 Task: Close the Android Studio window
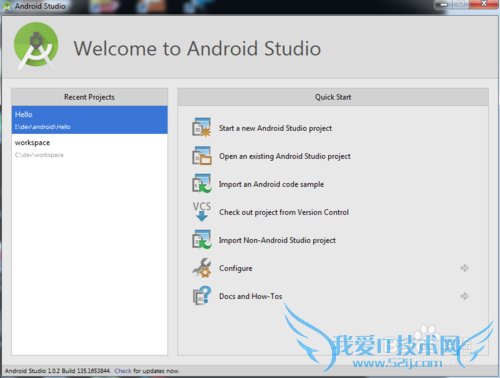484,4
